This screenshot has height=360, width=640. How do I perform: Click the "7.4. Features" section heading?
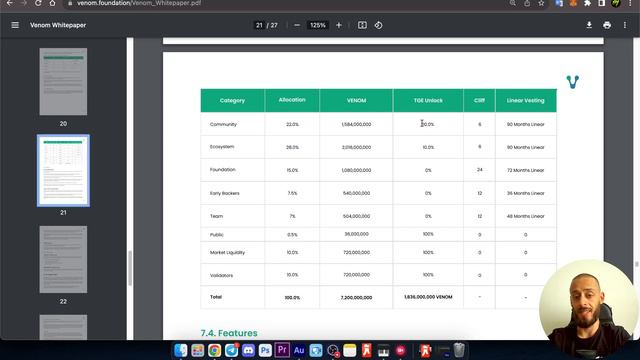[229, 333]
